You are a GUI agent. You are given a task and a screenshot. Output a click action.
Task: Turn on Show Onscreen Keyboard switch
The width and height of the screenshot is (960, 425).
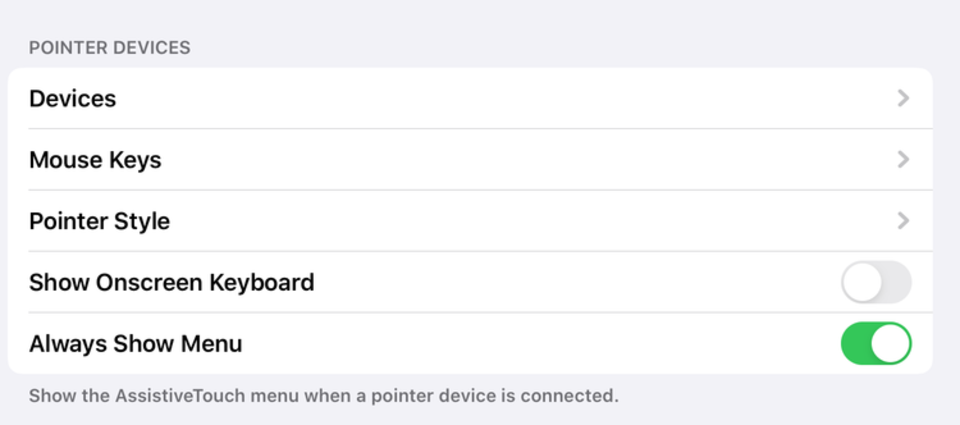coord(876,282)
